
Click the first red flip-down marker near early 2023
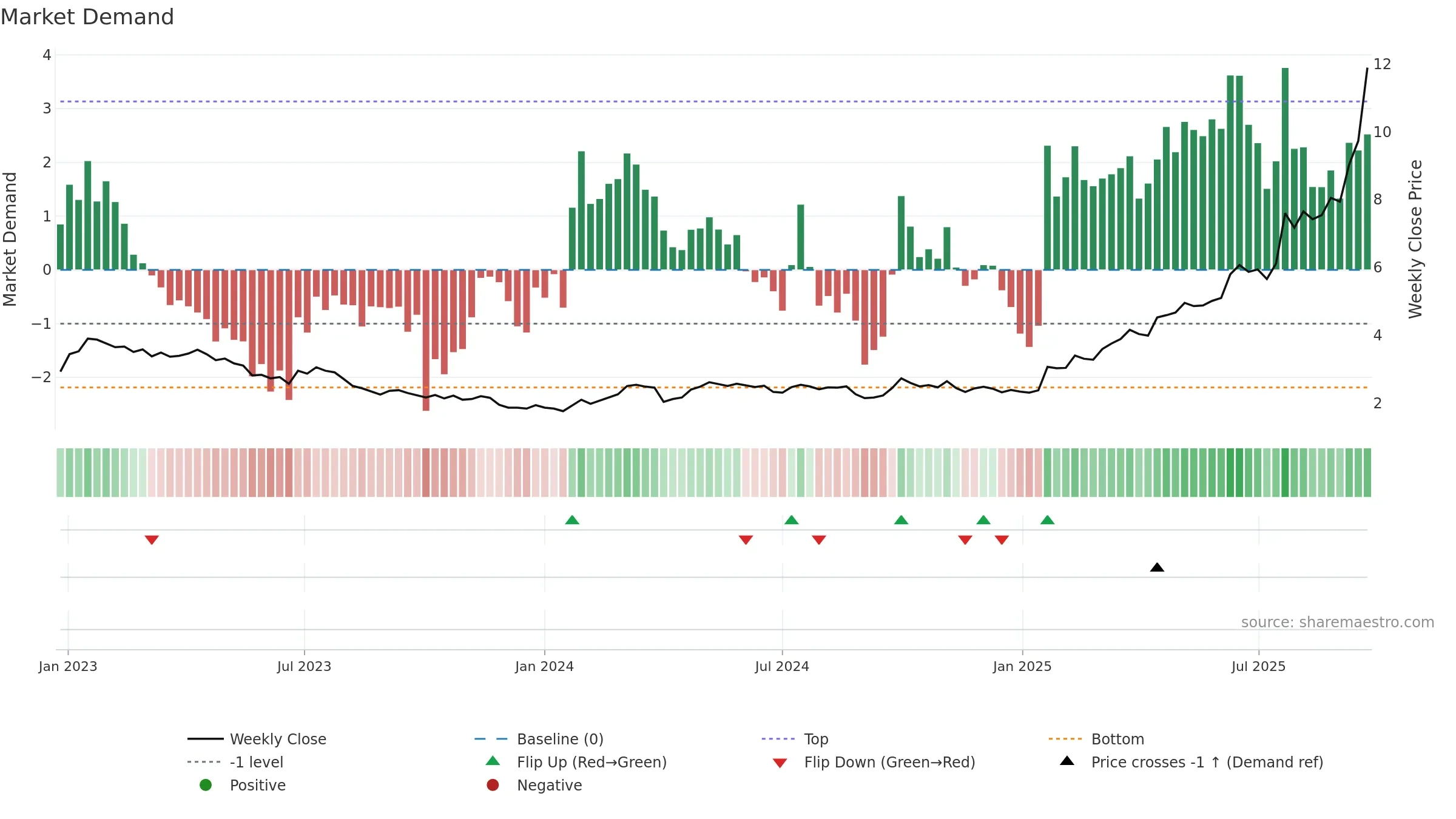point(152,540)
